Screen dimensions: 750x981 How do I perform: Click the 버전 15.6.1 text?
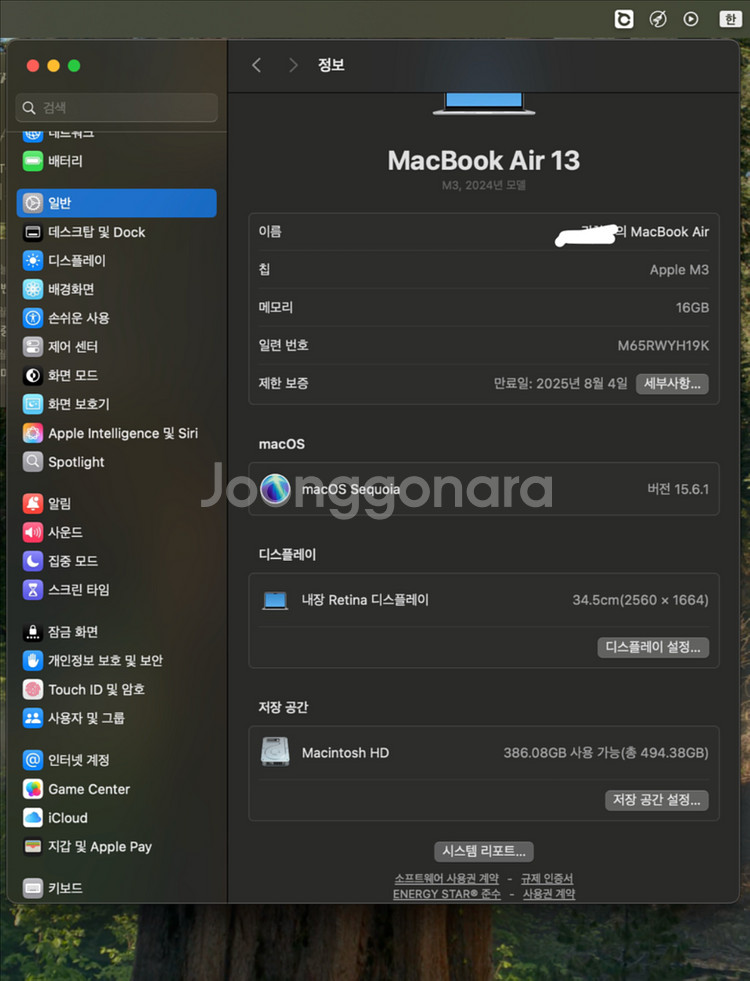[x=678, y=489]
